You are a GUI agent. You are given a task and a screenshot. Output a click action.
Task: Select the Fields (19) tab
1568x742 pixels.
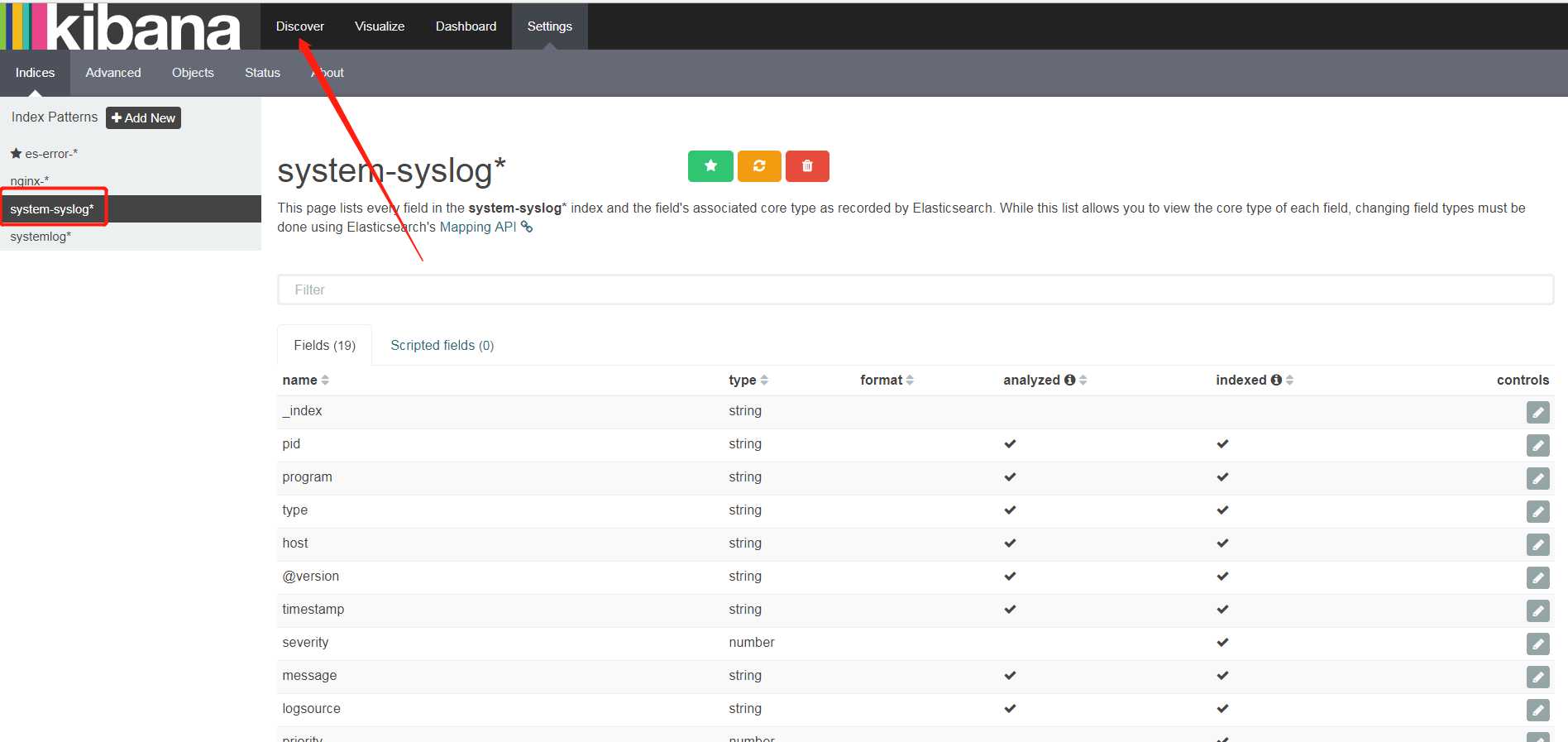[324, 345]
